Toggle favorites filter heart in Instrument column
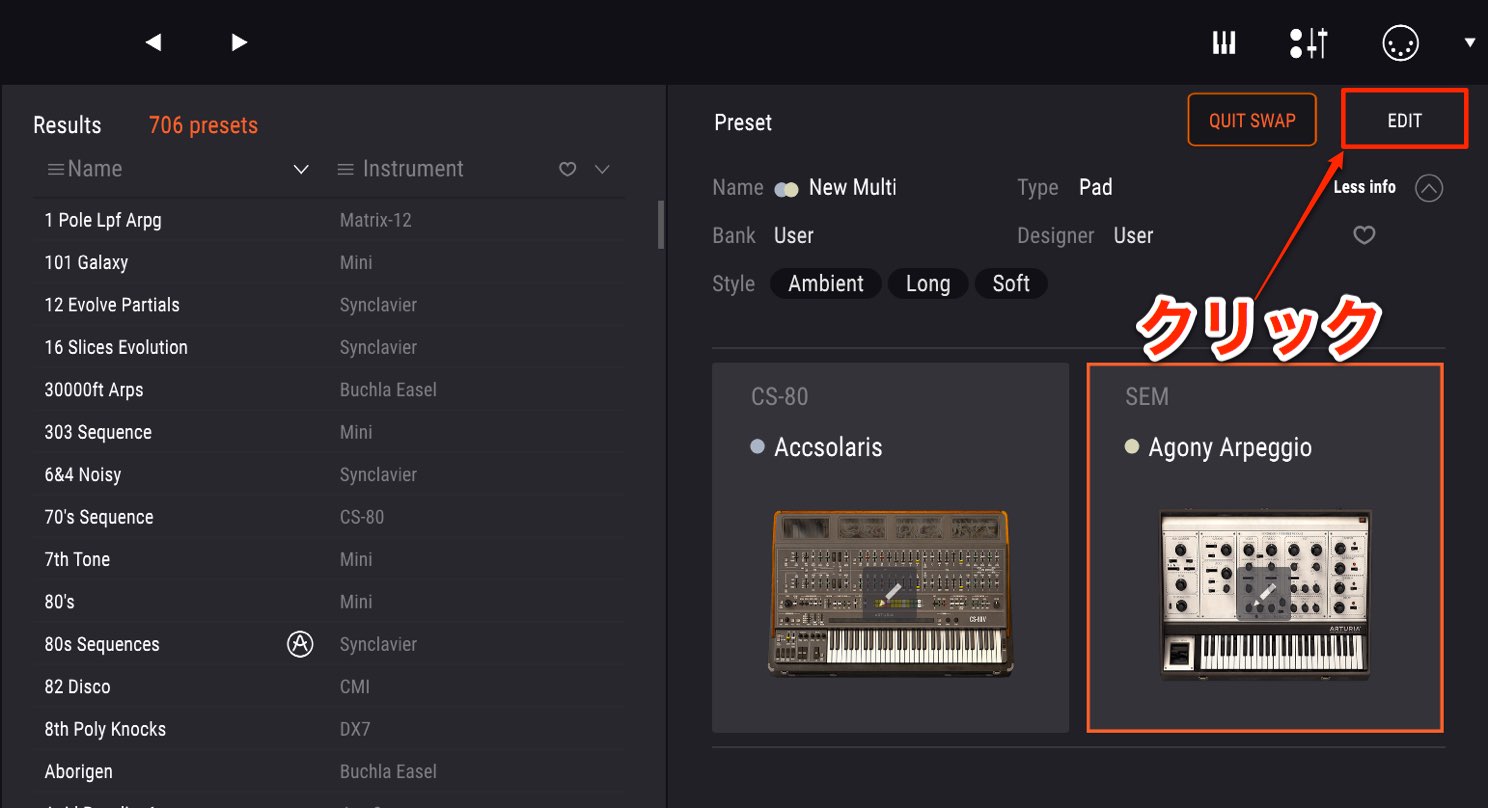This screenshot has width=1488, height=808. (x=567, y=170)
